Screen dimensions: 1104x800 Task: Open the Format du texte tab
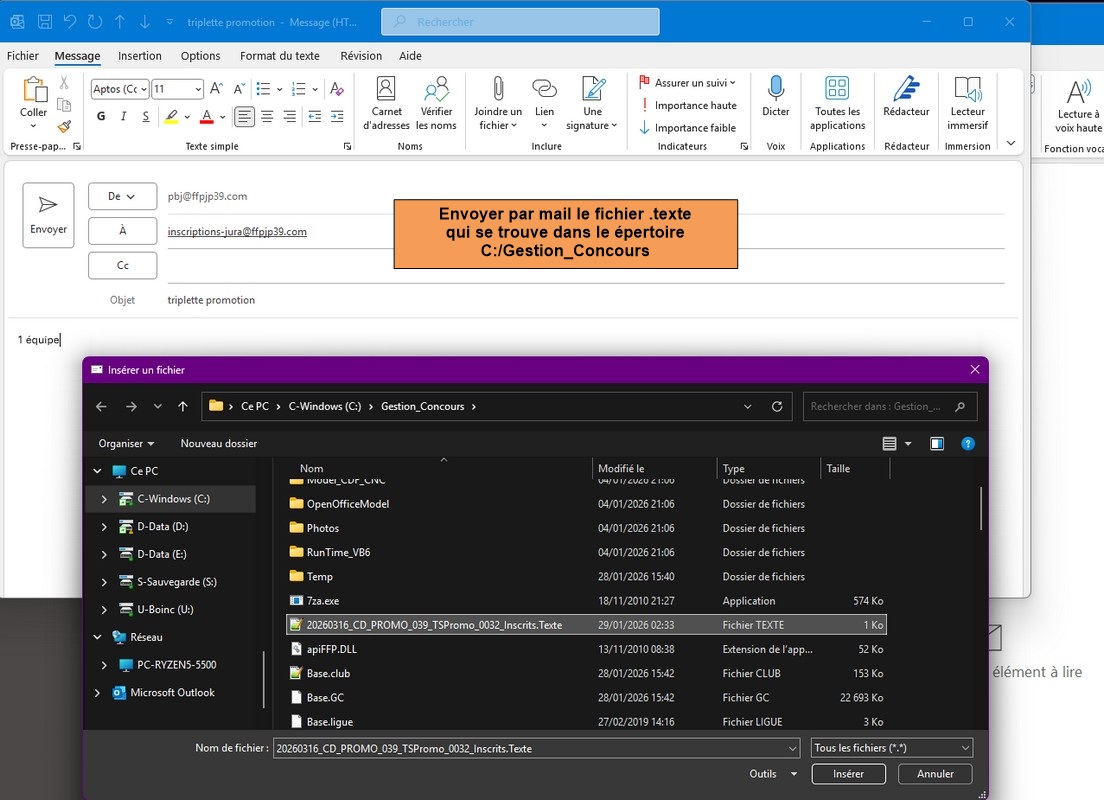pyautogui.click(x=280, y=56)
